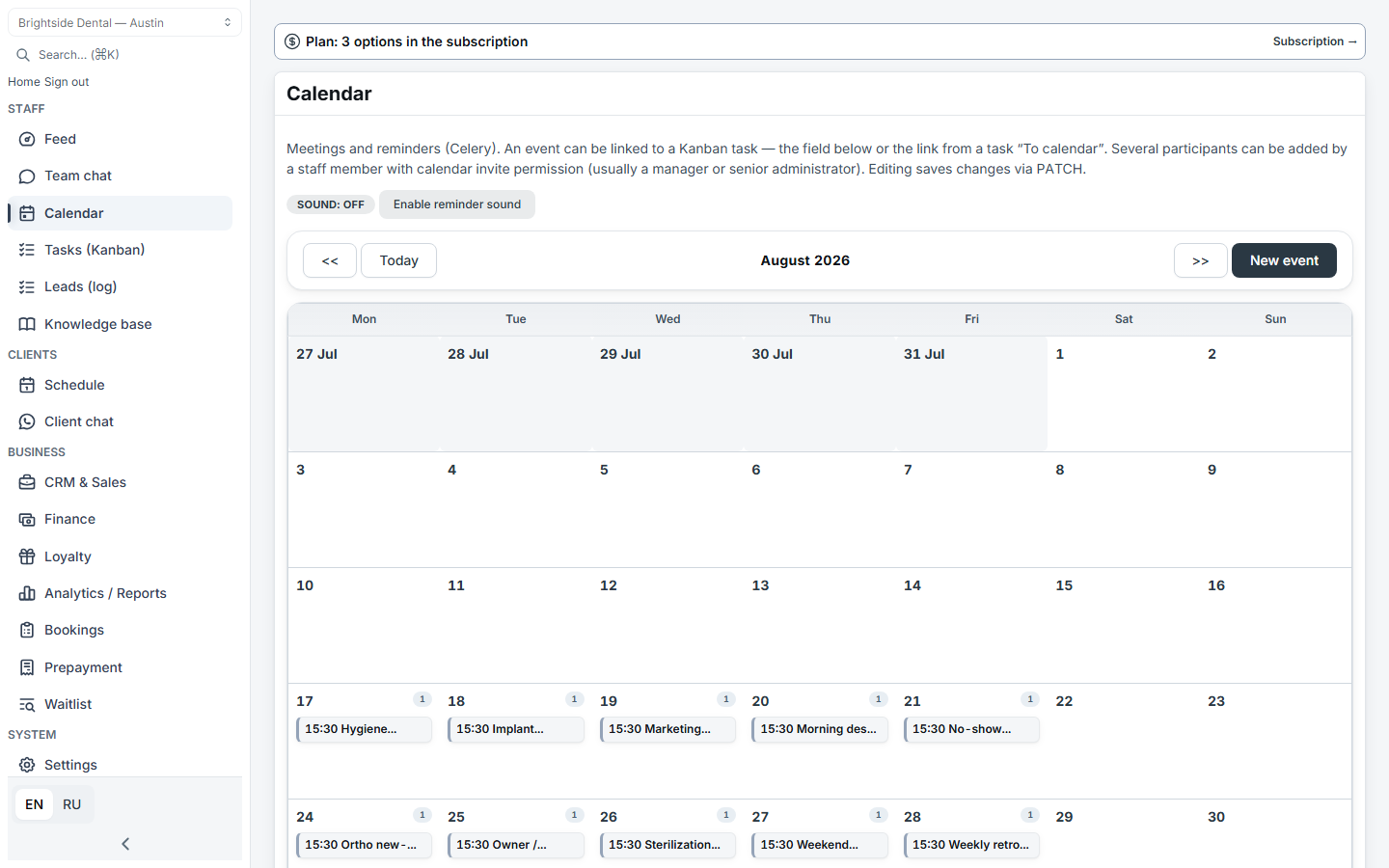Click the Knowledge base book icon
Image resolution: width=1389 pixels, height=868 pixels.
[x=27, y=324]
